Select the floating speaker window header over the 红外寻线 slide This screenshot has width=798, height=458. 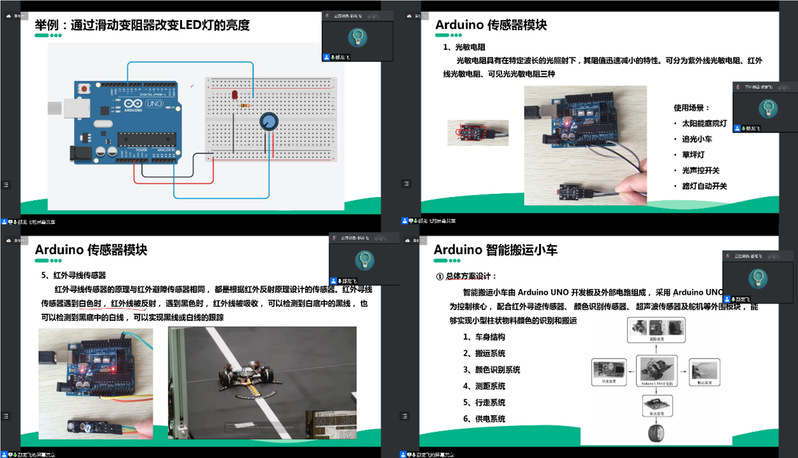[x=364, y=238]
